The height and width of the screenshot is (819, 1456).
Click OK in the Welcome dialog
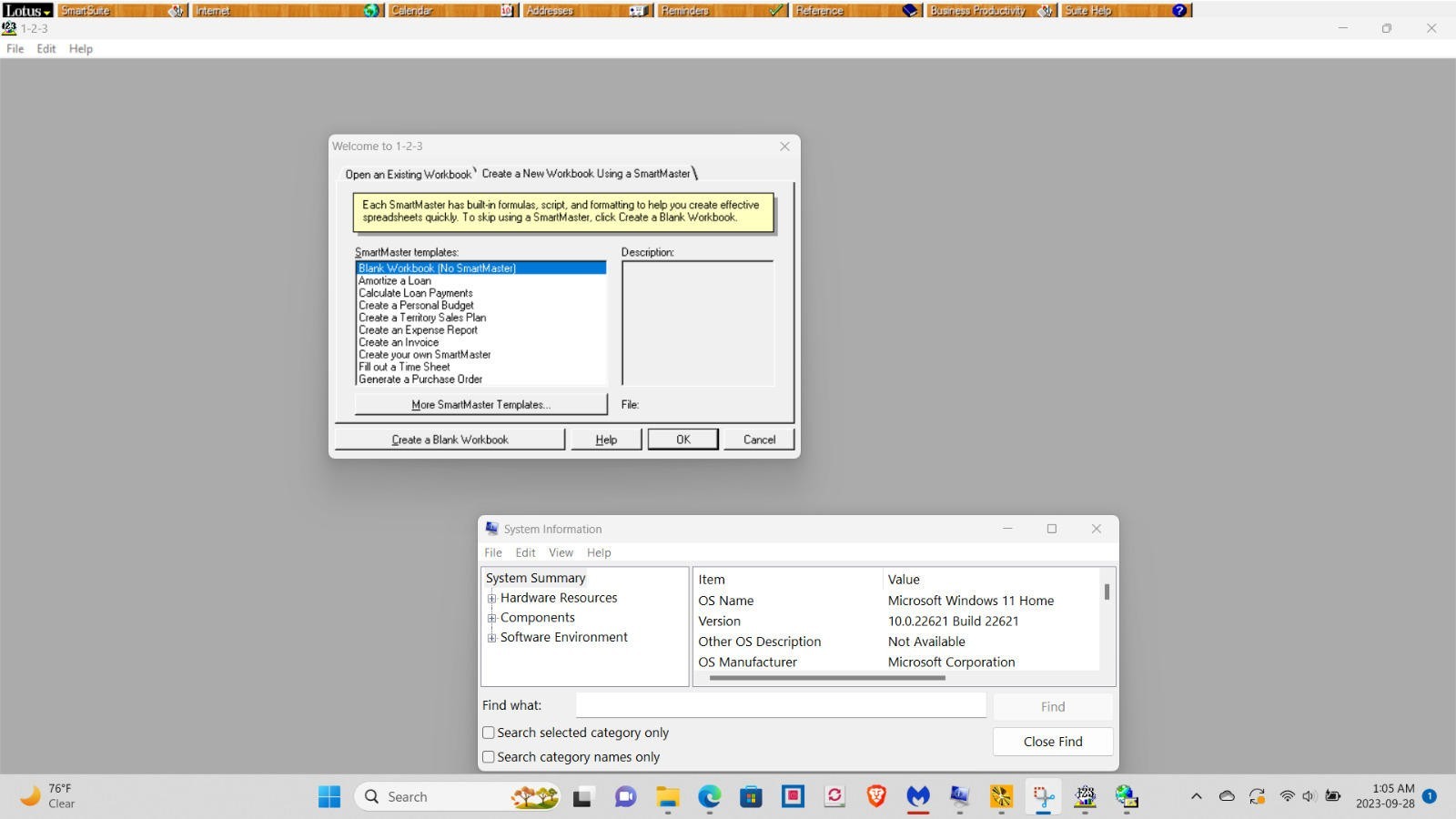[x=682, y=440]
